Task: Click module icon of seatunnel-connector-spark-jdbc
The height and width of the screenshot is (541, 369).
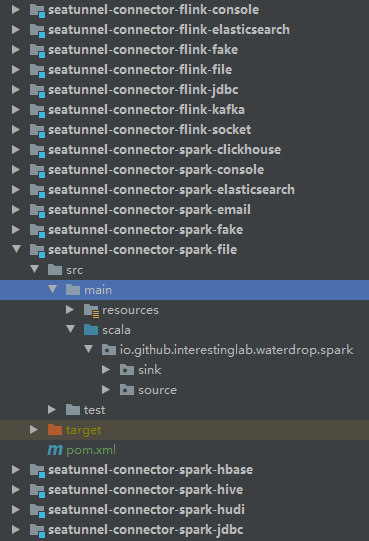Action: 37,530
